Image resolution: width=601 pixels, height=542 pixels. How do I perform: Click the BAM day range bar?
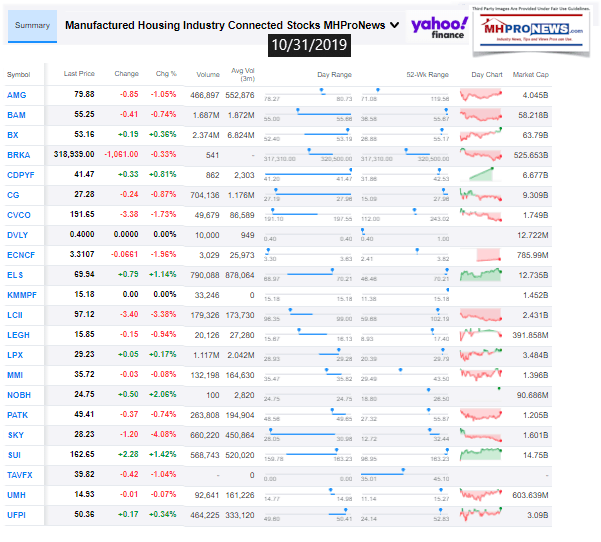(308, 114)
